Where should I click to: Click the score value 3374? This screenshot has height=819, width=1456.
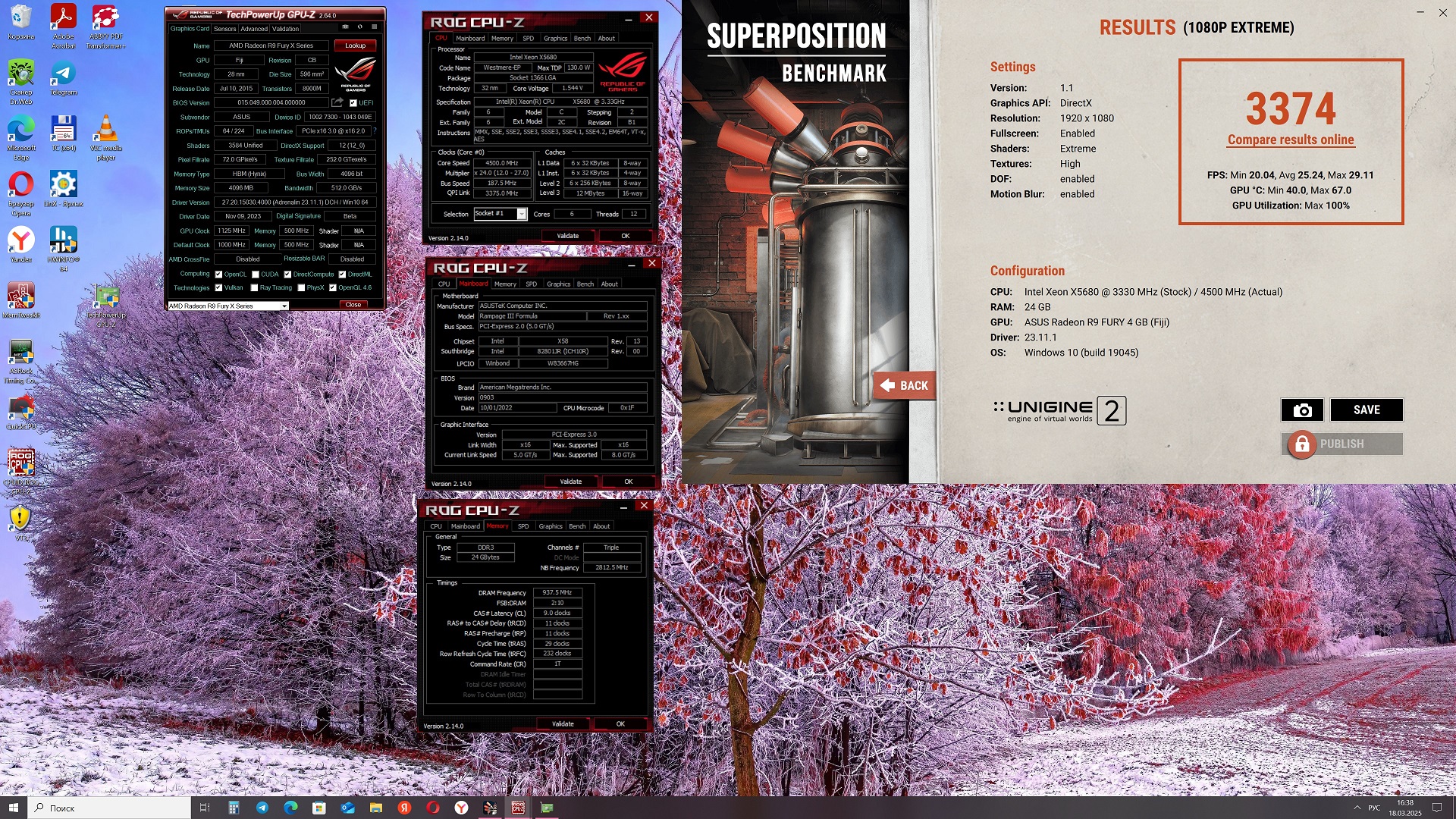(x=1291, y=108)
